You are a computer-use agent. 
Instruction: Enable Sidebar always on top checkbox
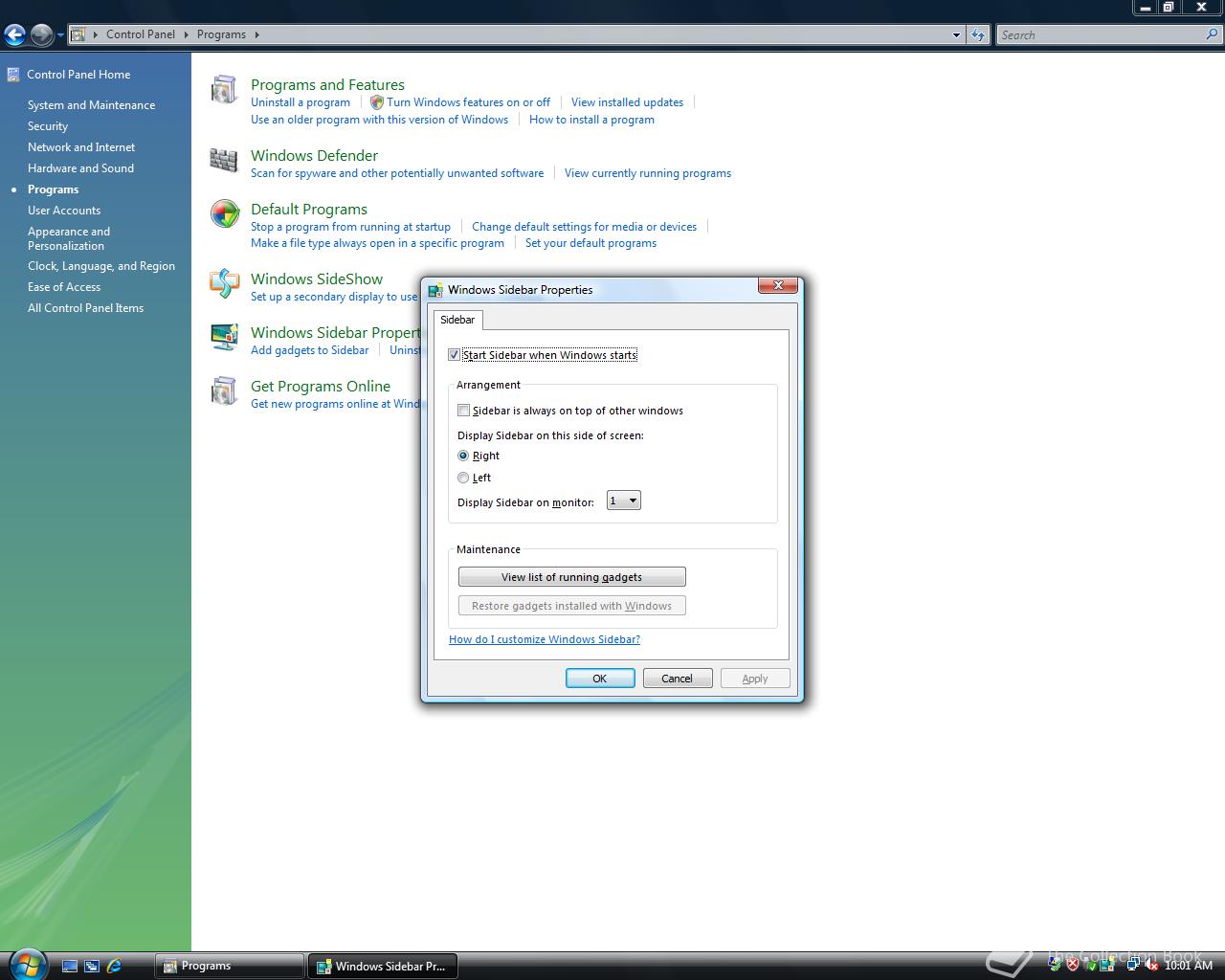pos(463,411)
